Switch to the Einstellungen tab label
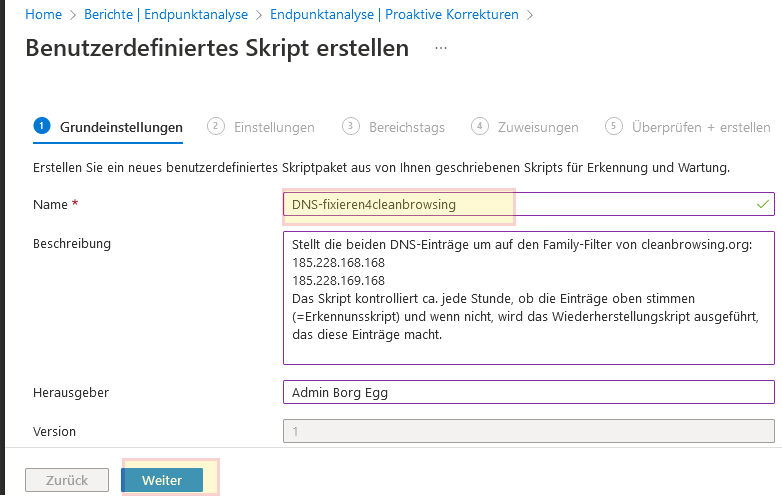 274,127
